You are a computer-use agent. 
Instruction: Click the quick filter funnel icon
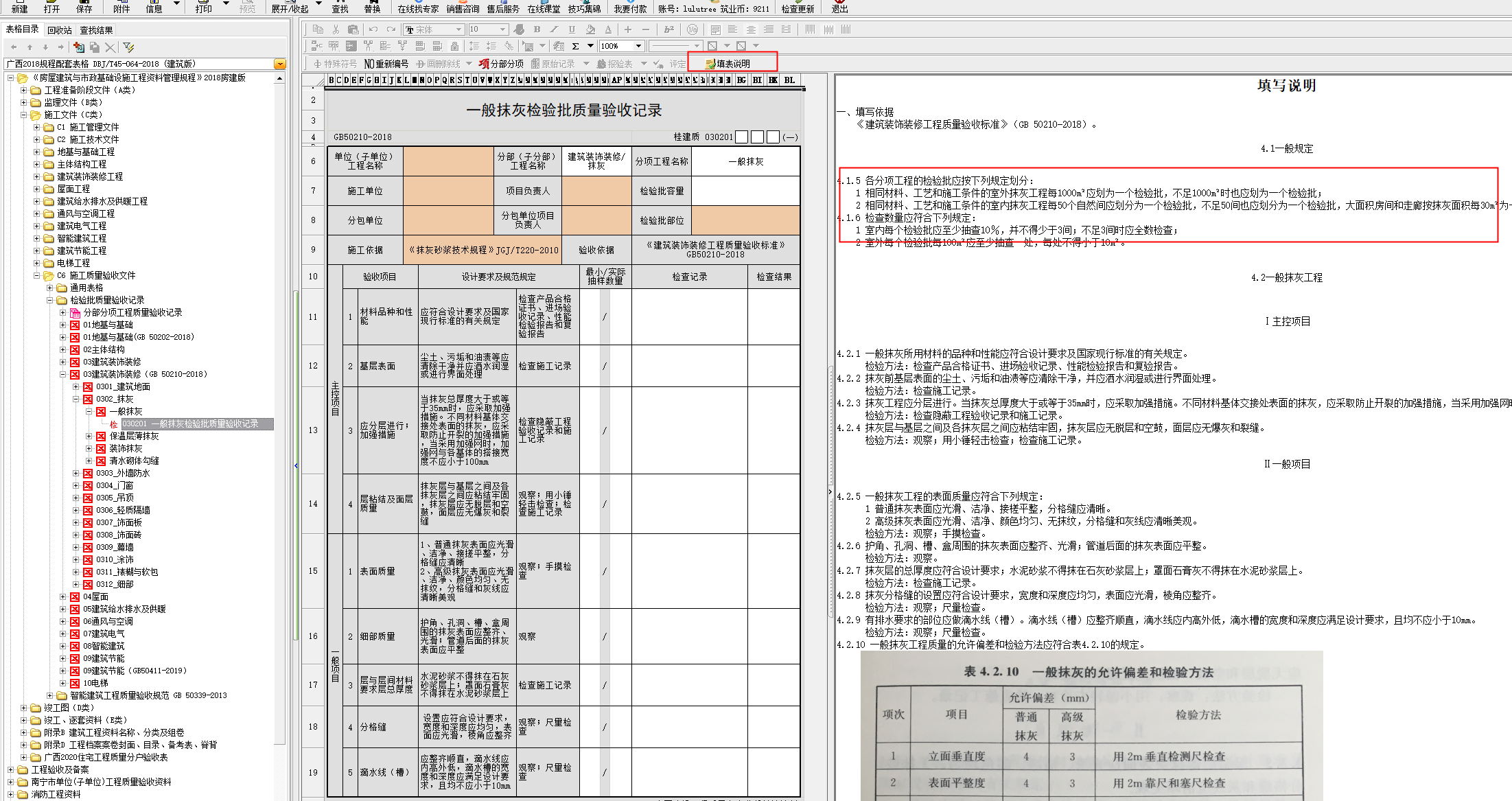[128, 47]
